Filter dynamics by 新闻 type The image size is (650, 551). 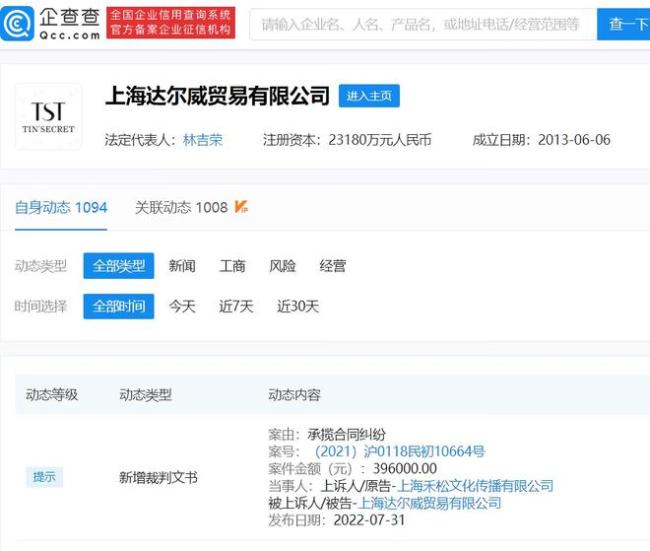click(182, 266)
